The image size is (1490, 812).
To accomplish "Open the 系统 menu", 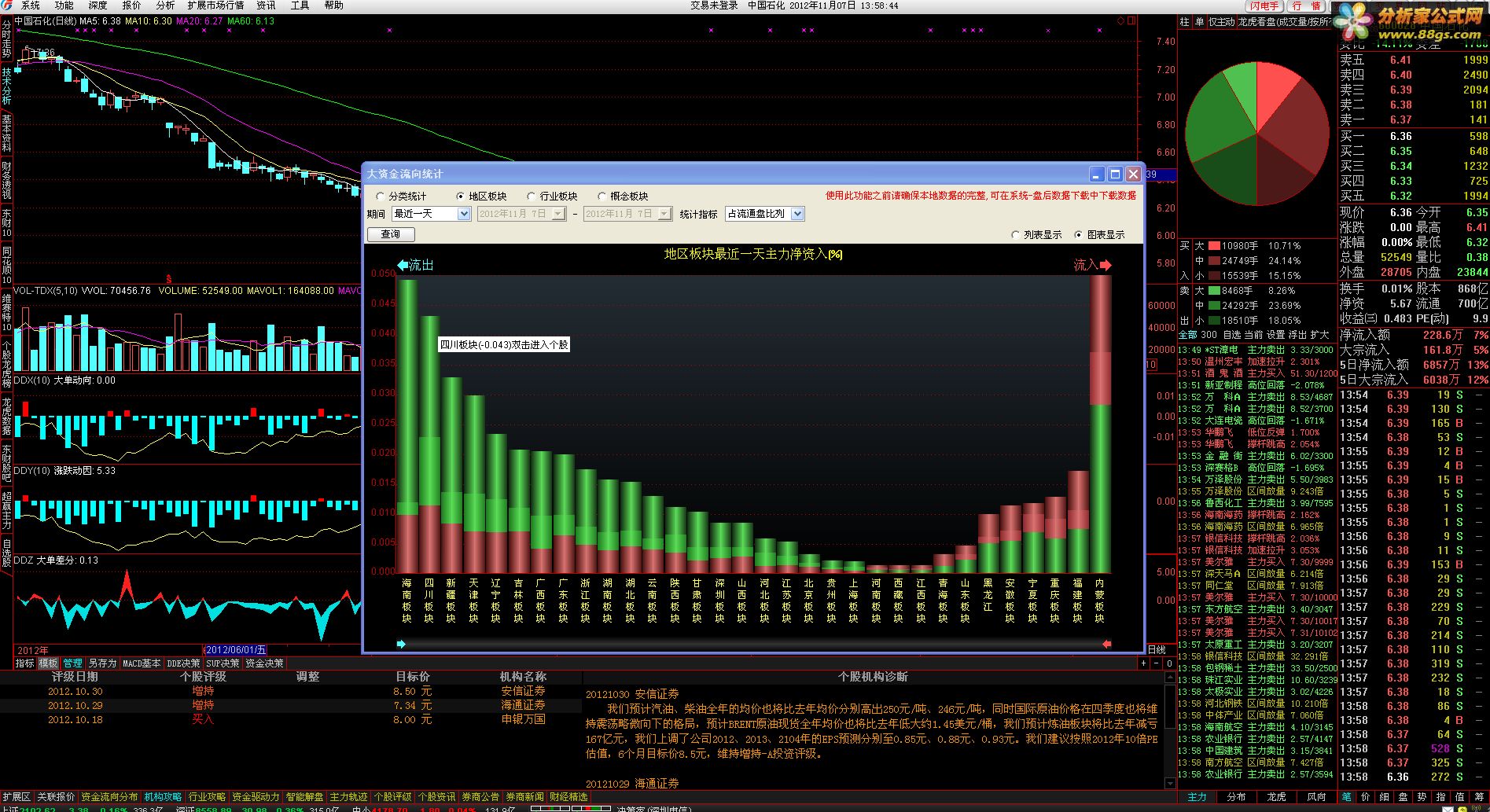I will [x=30, y=6].
